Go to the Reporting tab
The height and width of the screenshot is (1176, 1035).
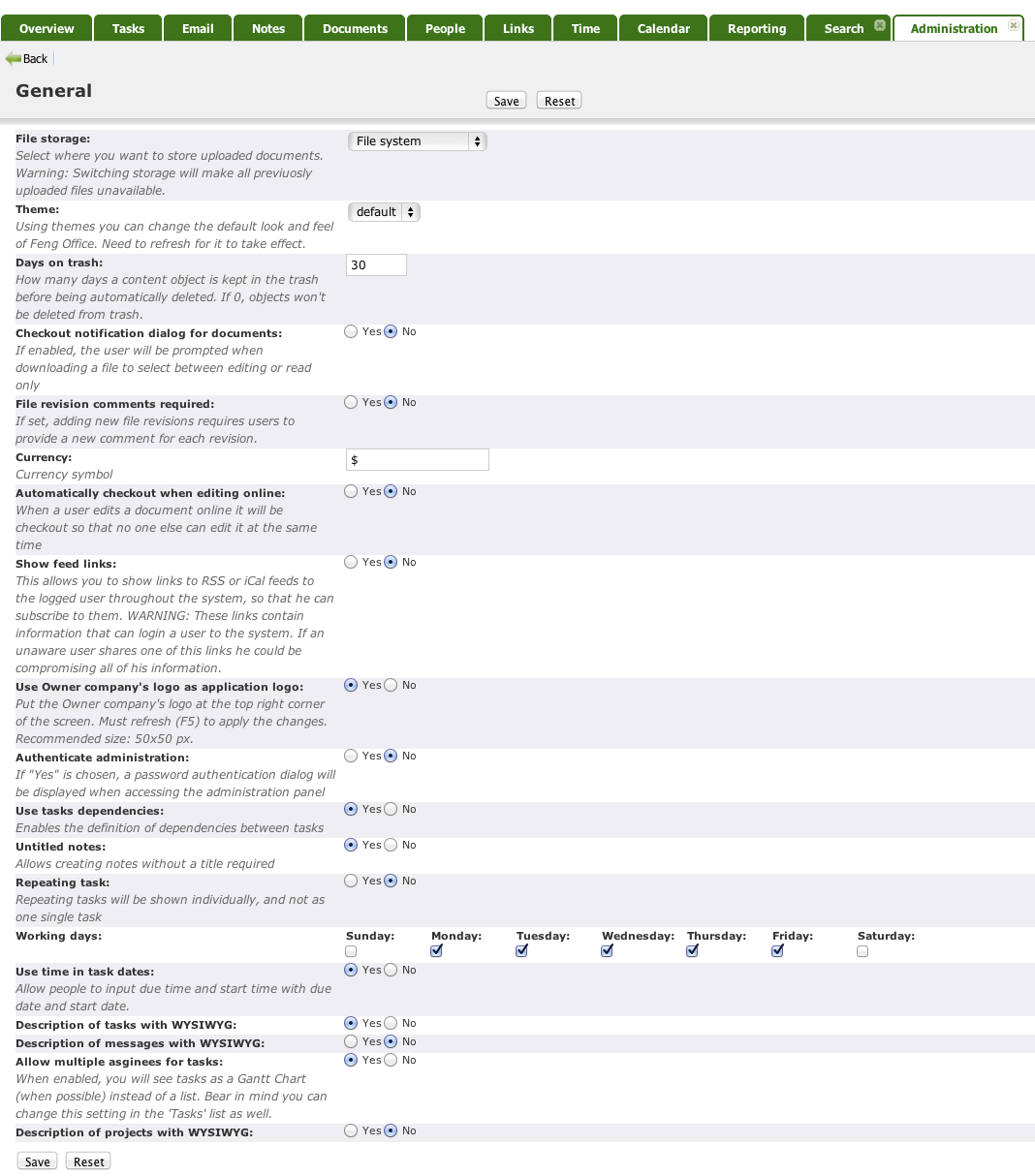pos(757,29)
